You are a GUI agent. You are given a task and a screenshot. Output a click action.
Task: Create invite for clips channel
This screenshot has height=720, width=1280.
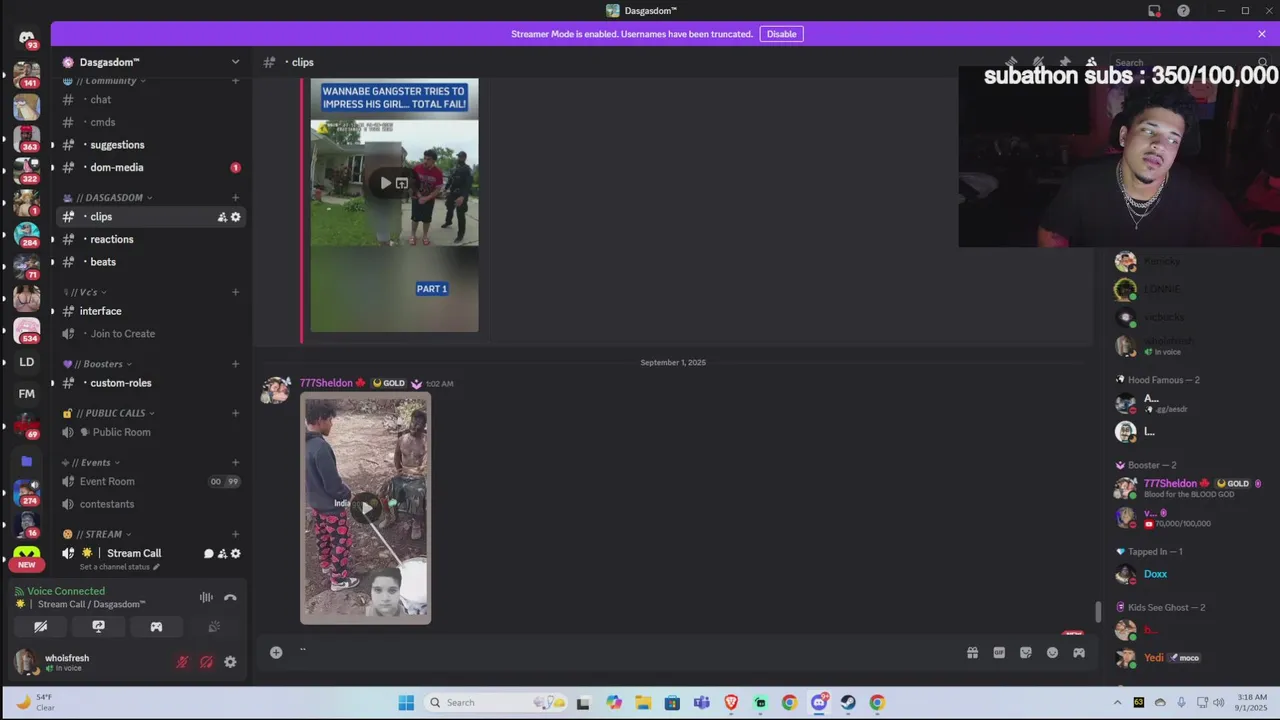[x=222, y=217]
